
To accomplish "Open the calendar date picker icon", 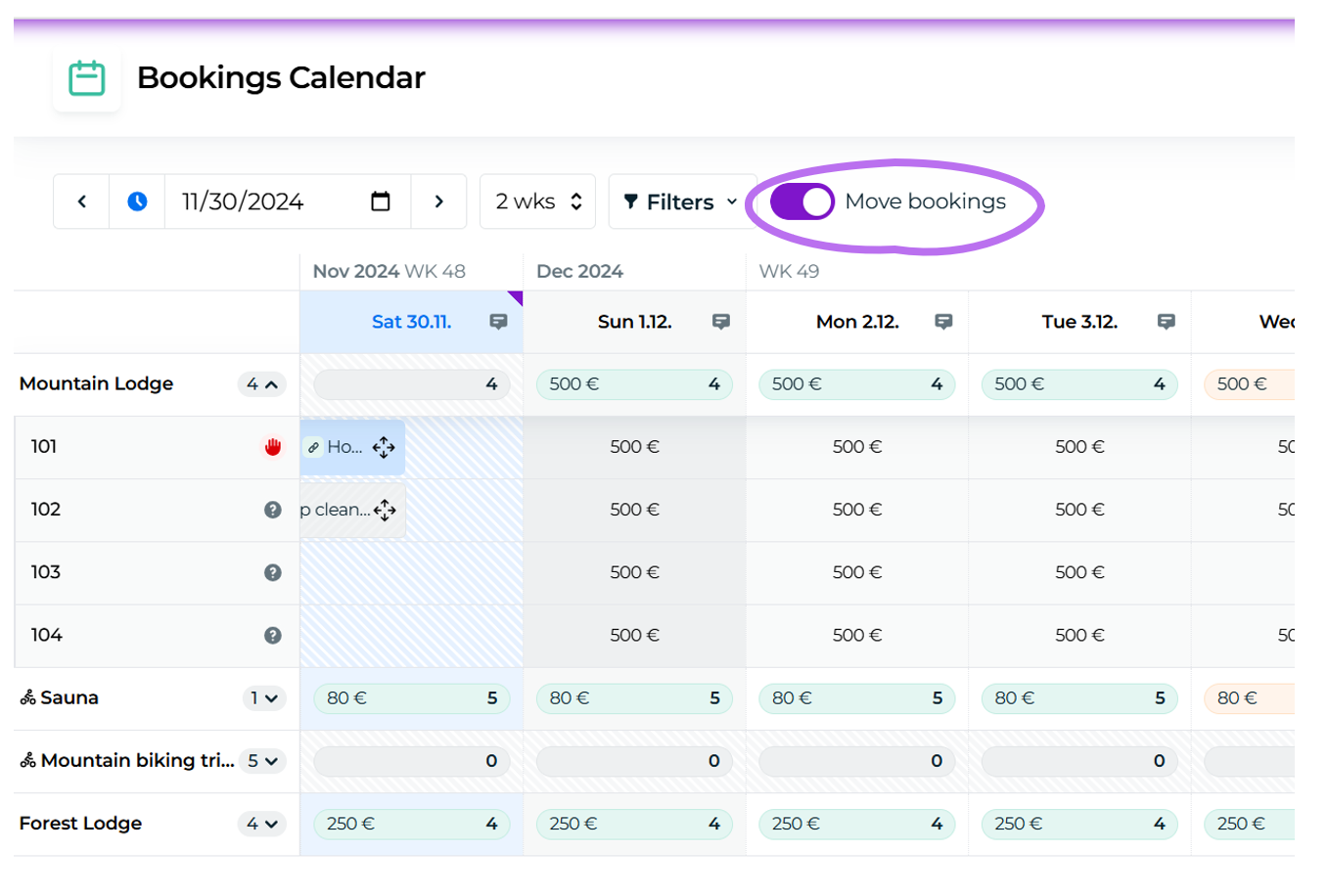I will pyautogui.click(x=381, y=202).
